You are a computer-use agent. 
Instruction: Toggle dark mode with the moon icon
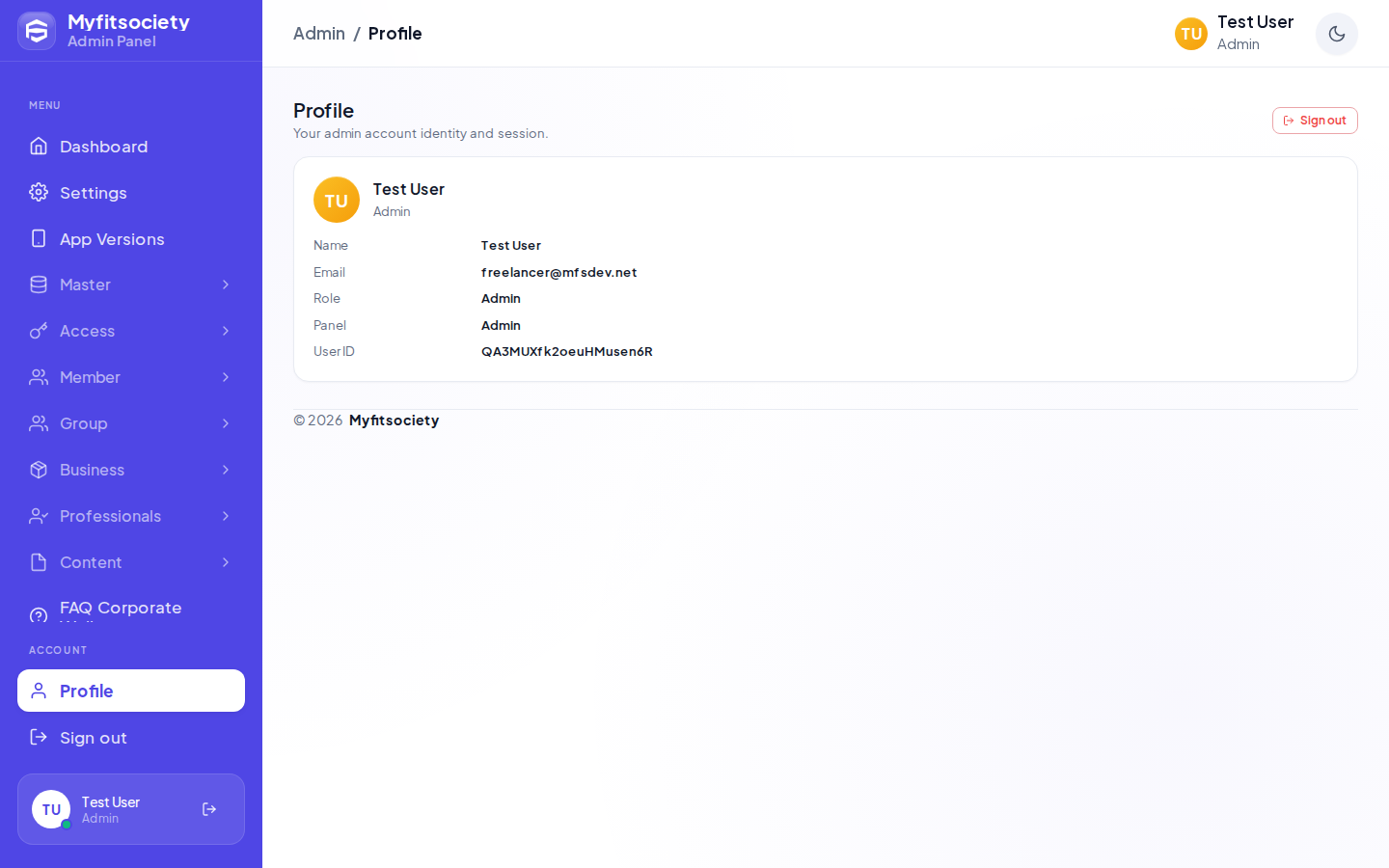click(1336, 34)
